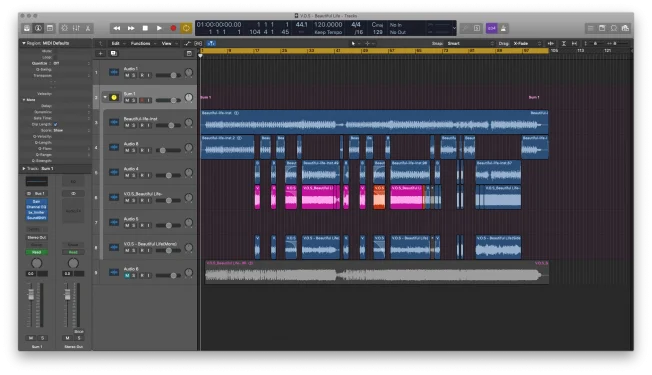Open the Drag mode X-Fade dropdown
Image resolution: width=652 pixels, height=375 pixels.
[x=527, y=43]
